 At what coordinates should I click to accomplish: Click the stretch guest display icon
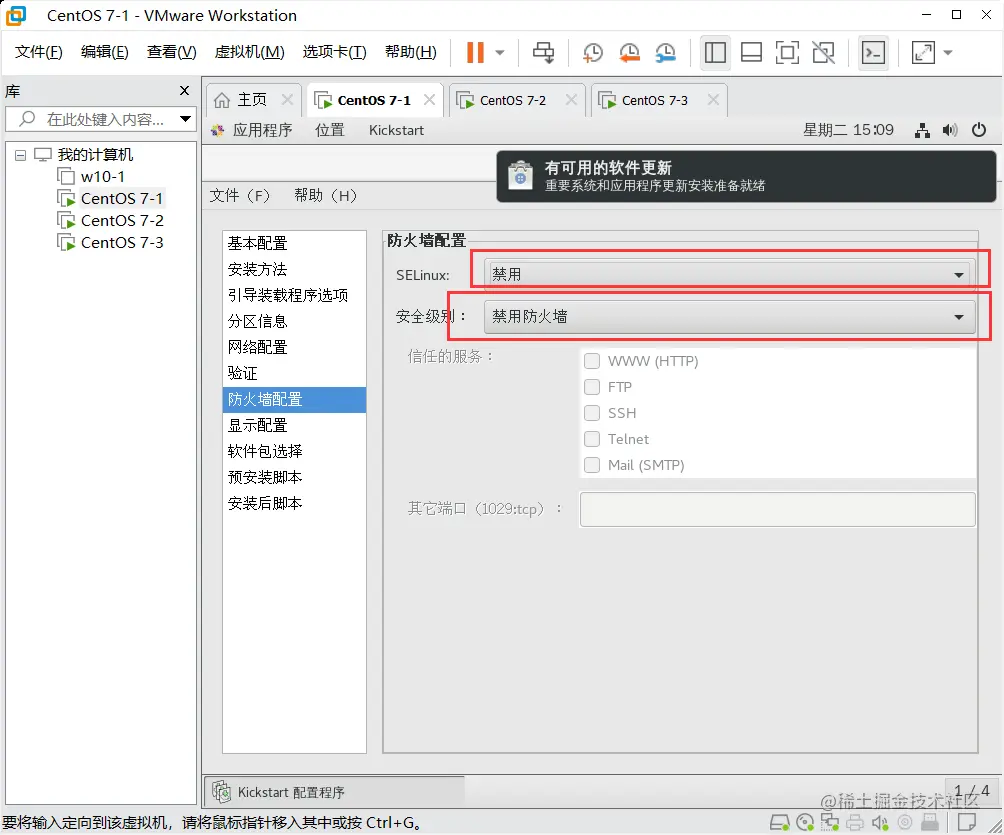923,53
